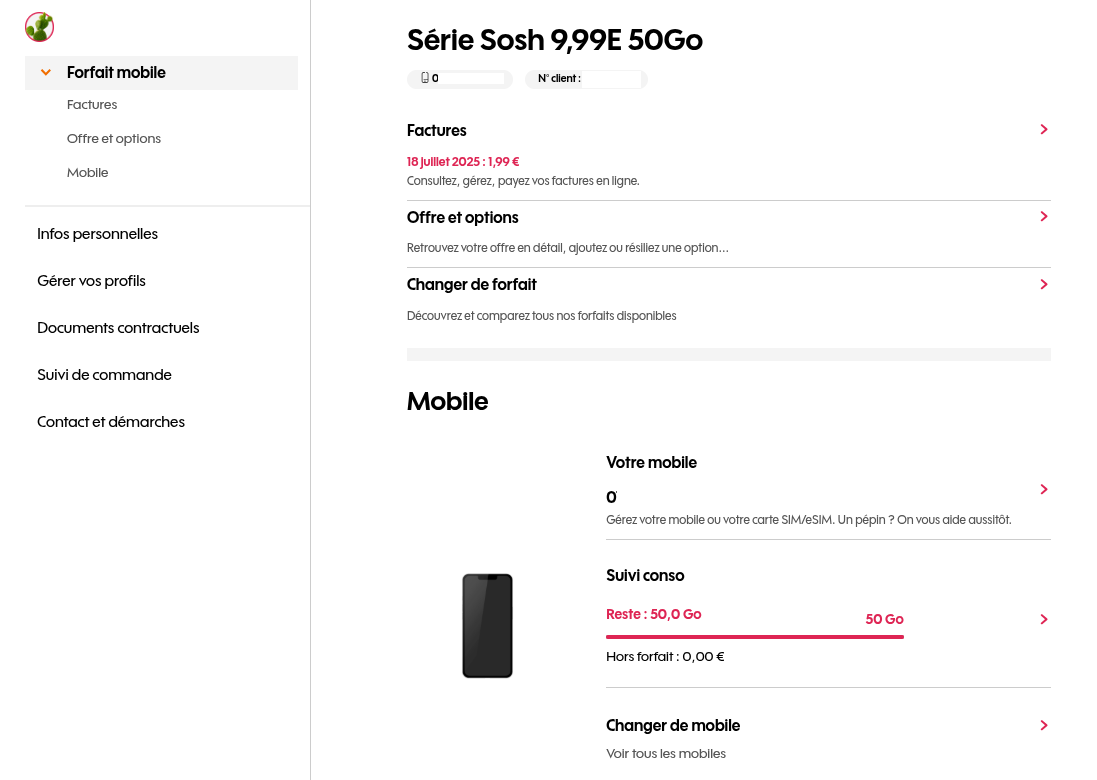Click the cactus profile avatar icon
Image resolution: width=1097 pixels, height=780 pixels.
pyautogui.click(x=39, y=27)
